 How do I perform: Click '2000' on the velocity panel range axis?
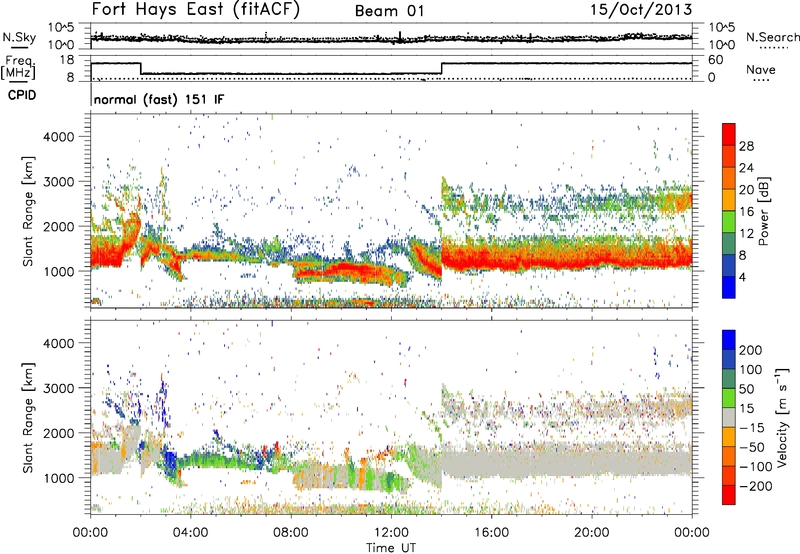point(58,433)
